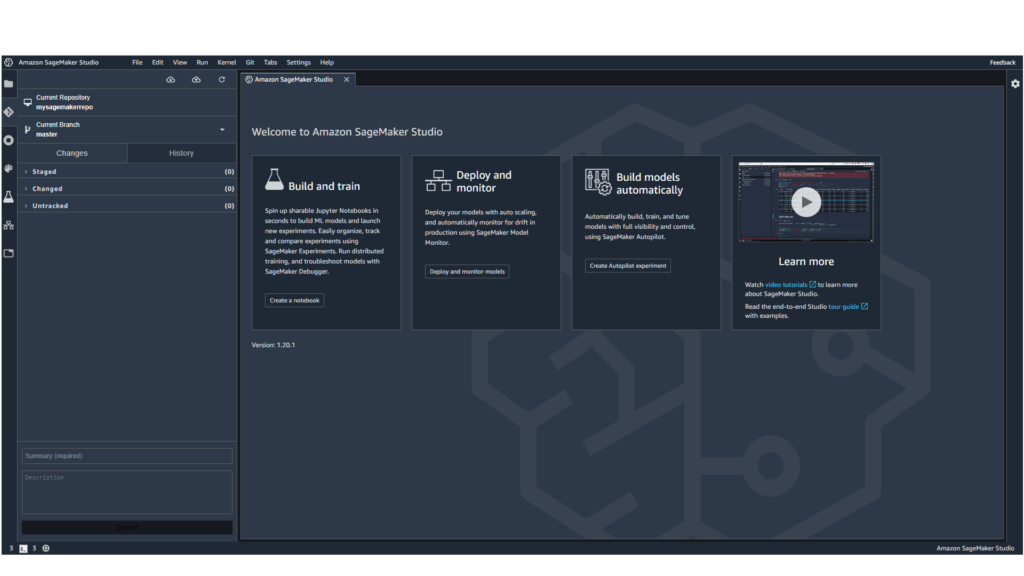
Task: Switch to the History tab
Action: pos(182,153)
